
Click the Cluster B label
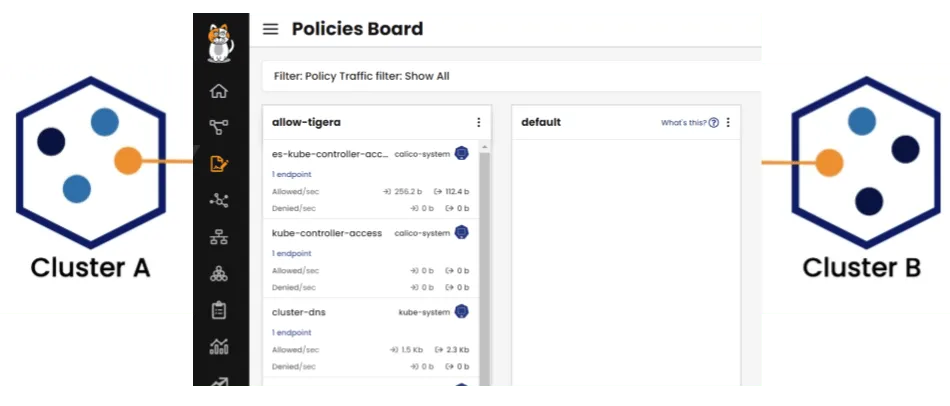(x=862, y=267)
